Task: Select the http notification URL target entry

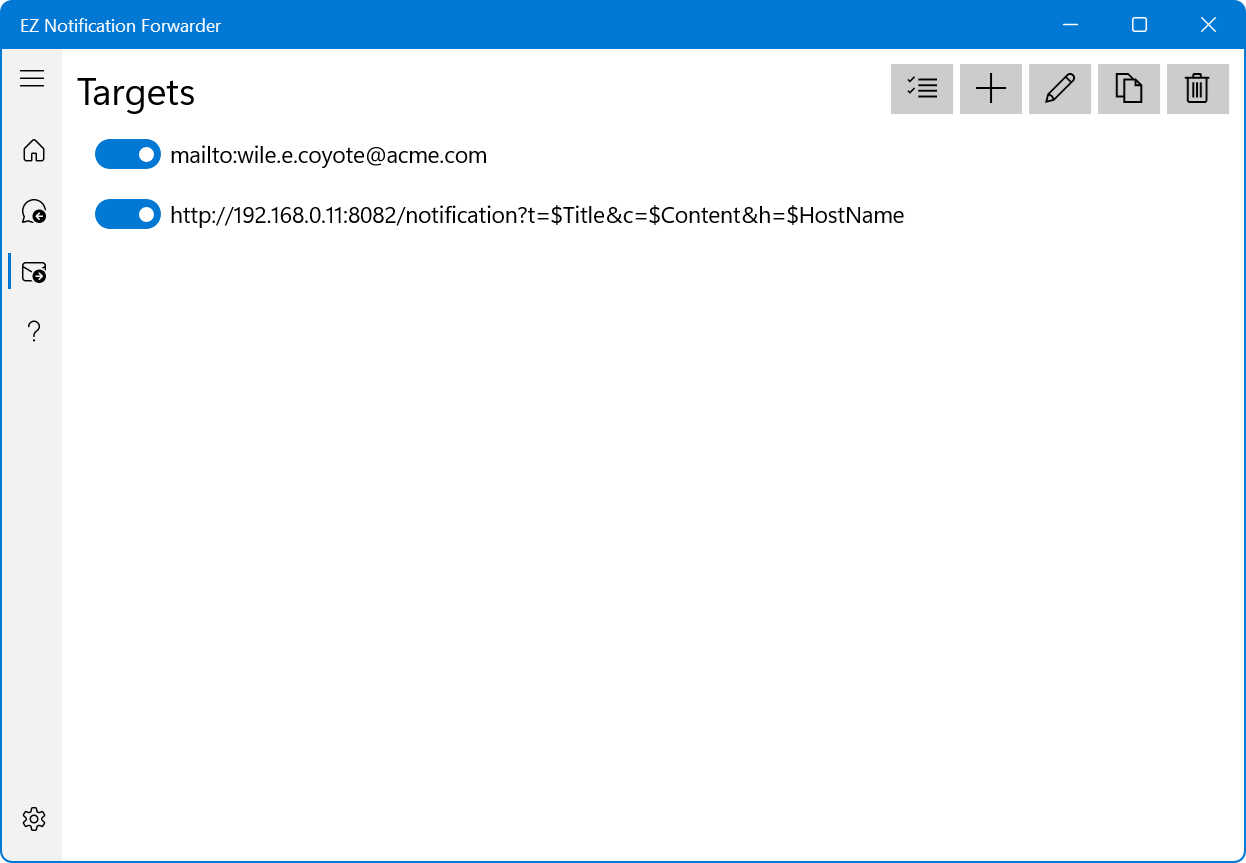Action: point(537,216)
